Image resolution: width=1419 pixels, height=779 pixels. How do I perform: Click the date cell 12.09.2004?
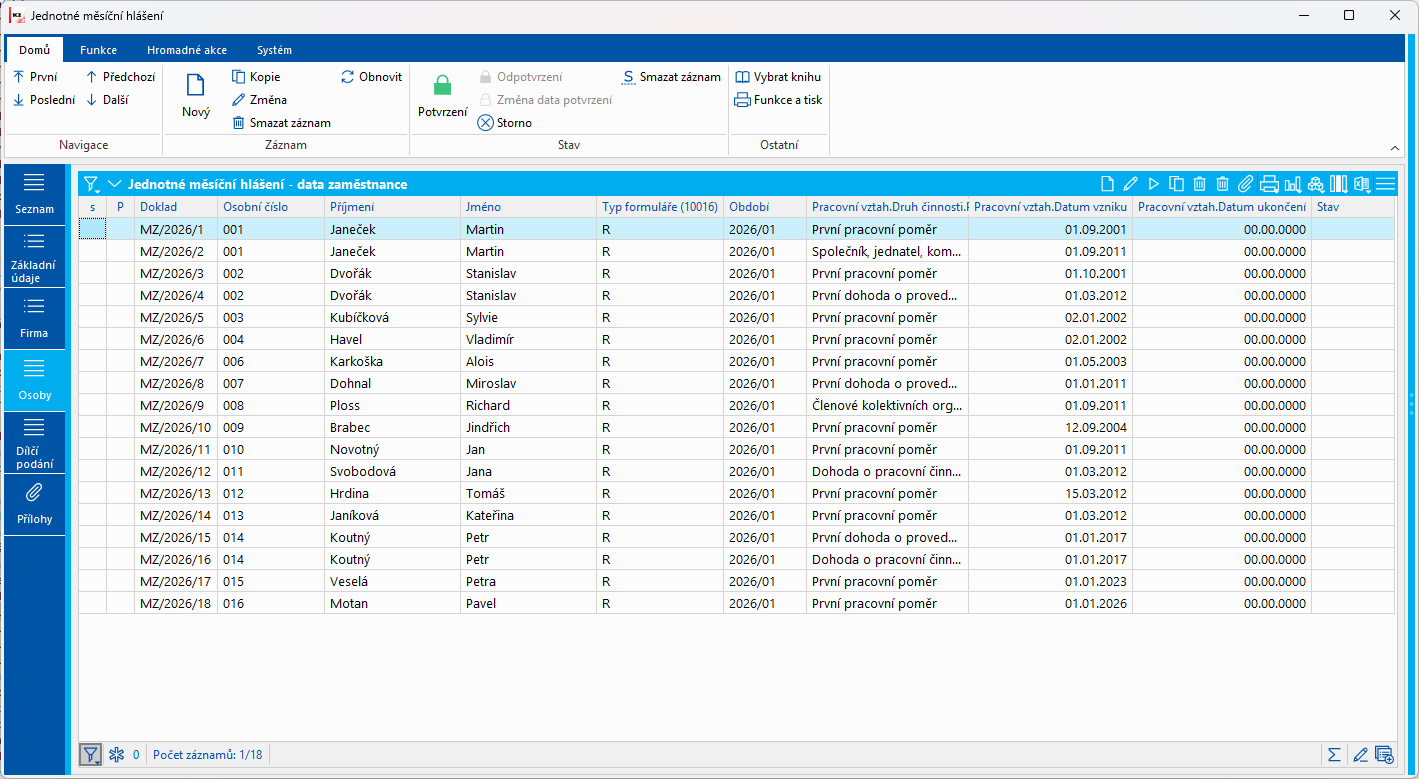1050,428
